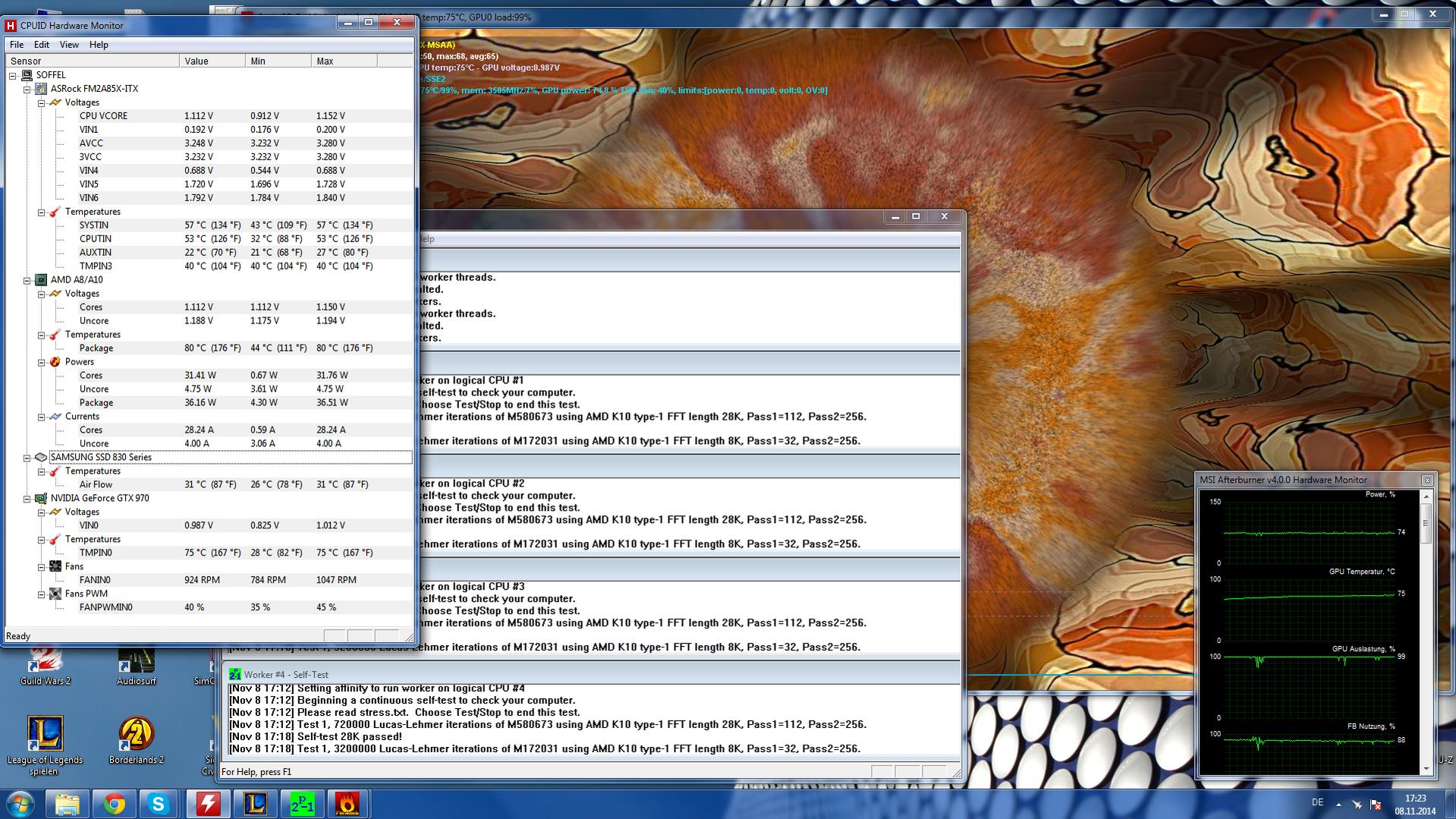Screen dimensions: 1456x819
Task: Switch to Prime95 via its green taskbar icon
Action: 302,804
